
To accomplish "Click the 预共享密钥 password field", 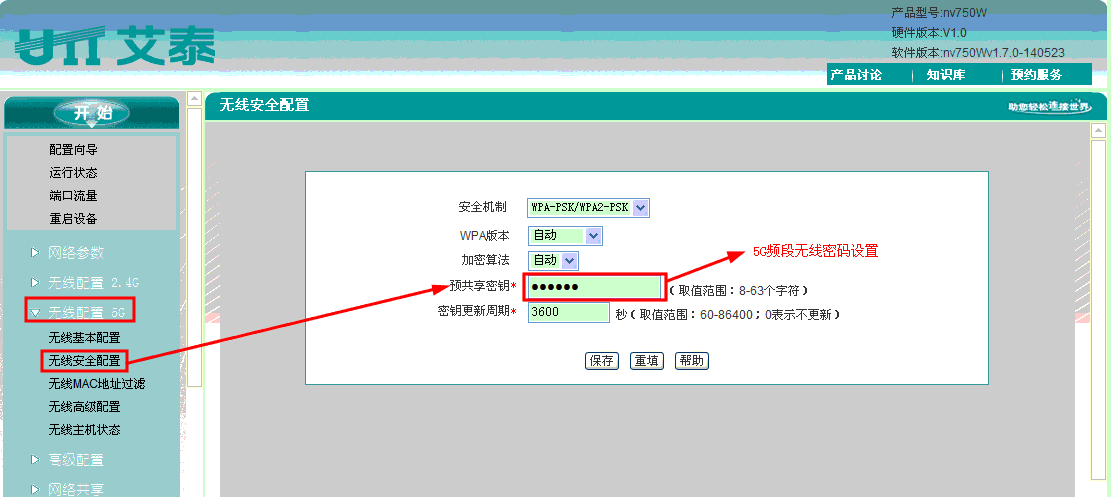I will point(593,288).
